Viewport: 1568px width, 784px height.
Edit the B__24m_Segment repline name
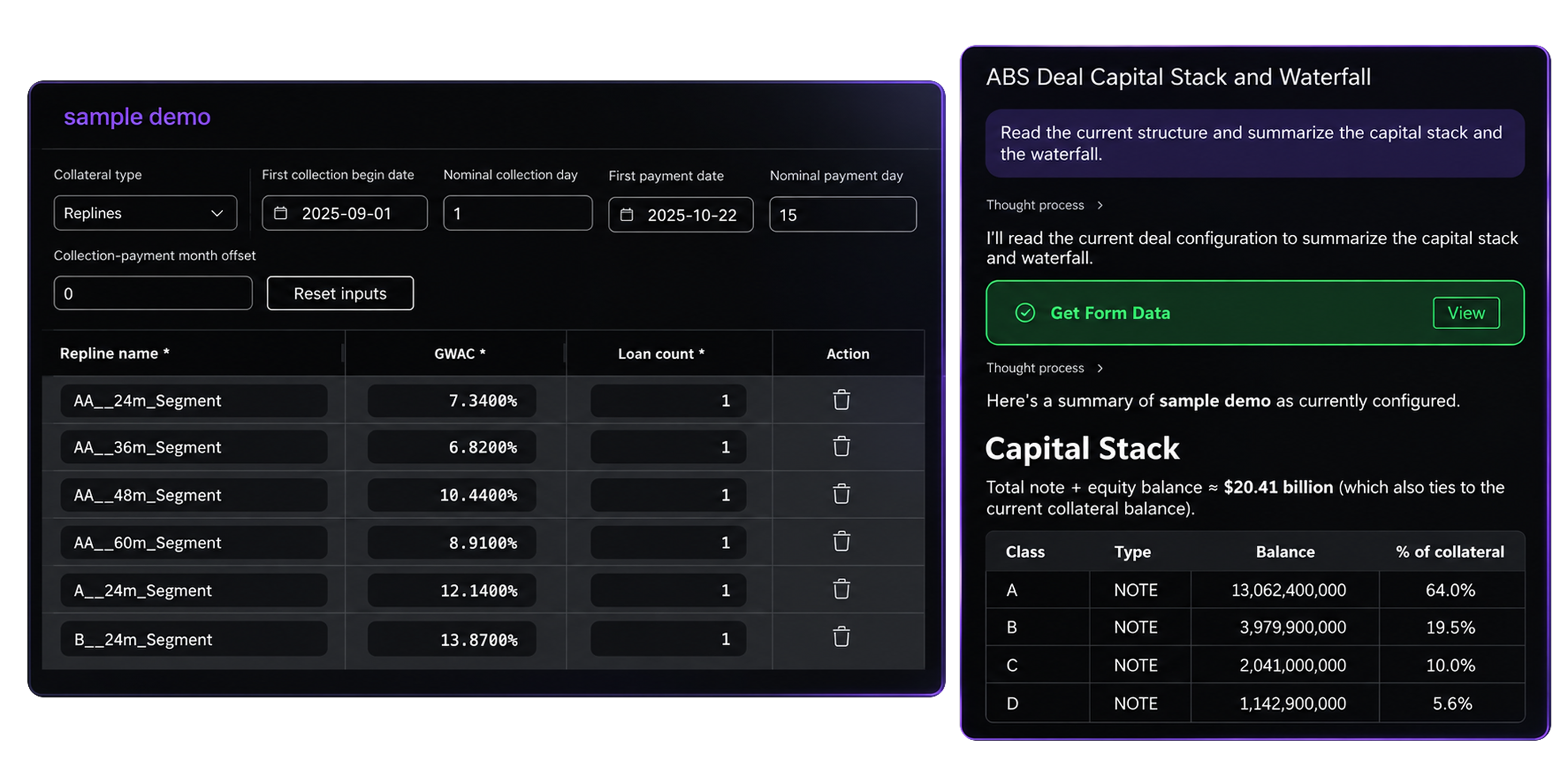point(194,639)
